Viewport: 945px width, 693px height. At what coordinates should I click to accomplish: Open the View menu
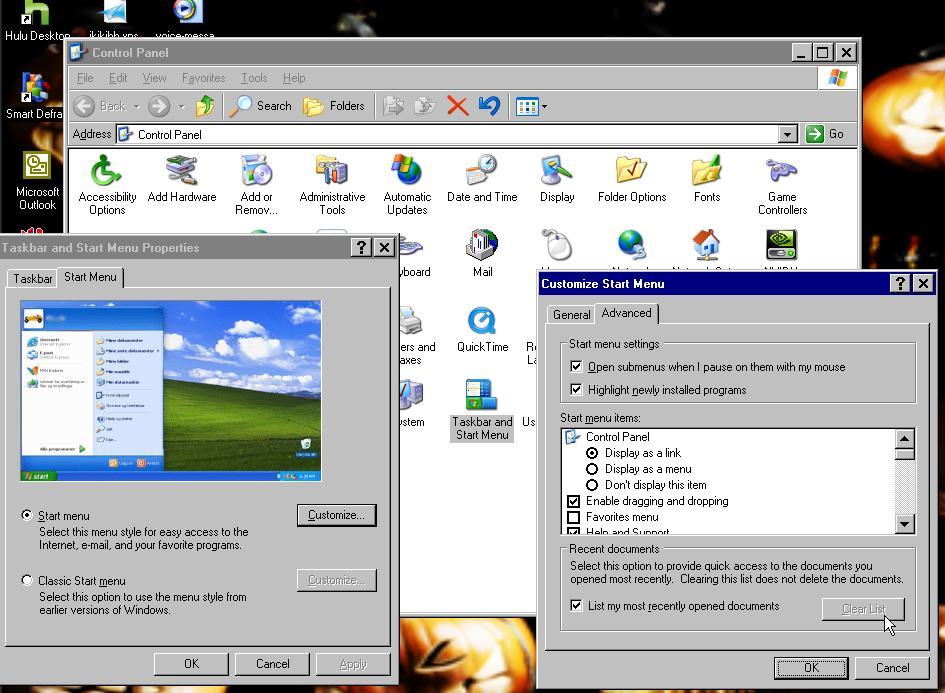(154, 78)
